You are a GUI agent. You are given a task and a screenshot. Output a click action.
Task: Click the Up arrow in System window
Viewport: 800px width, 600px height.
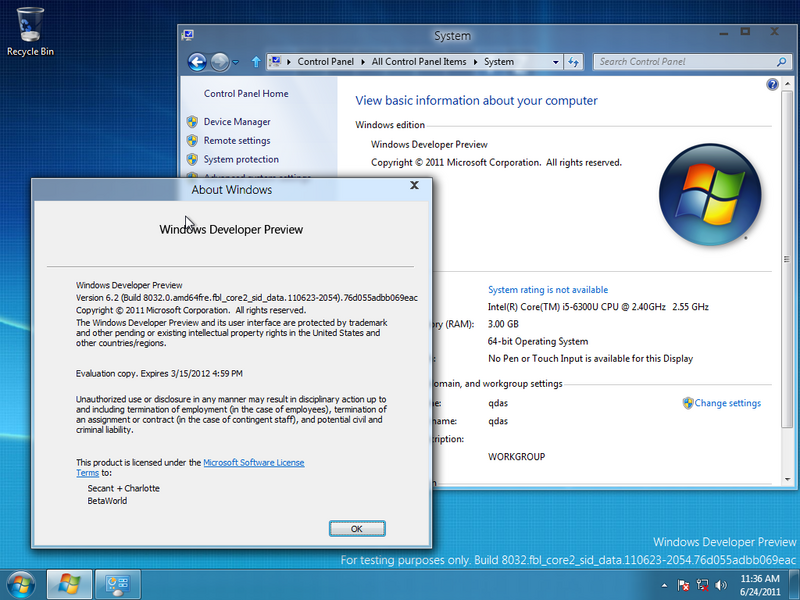256,62
